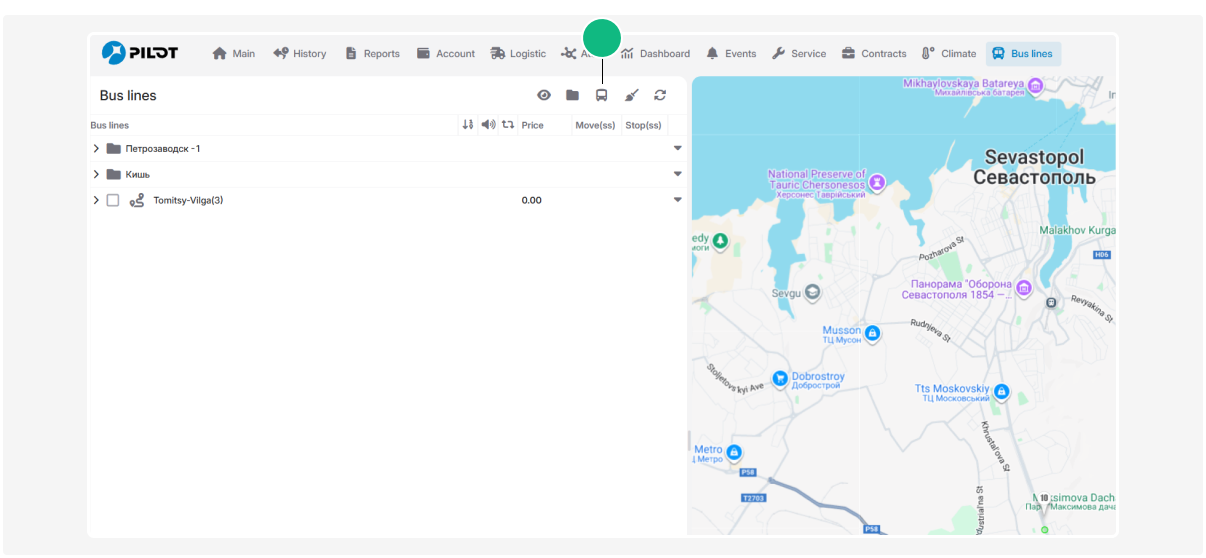
Task: Click the Metro store marker on the map
Action: 734,452
